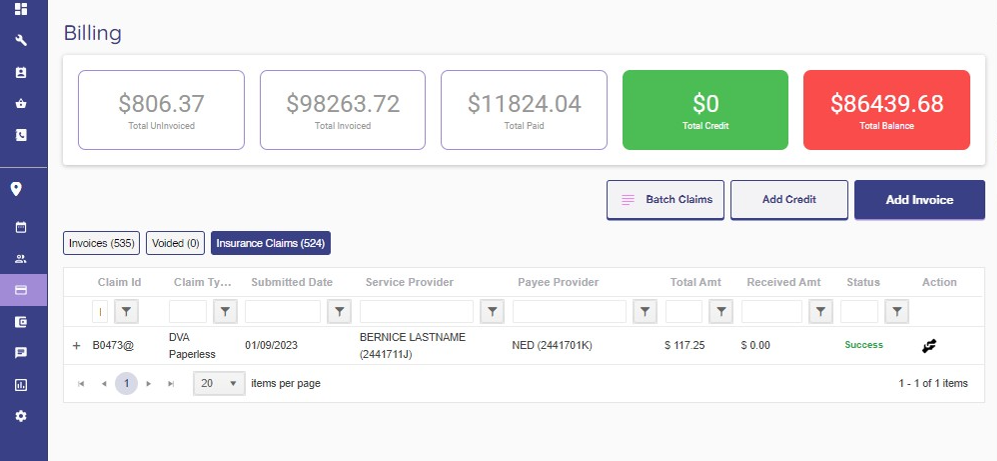Click the Batch Claims button

tap(665, 200)
